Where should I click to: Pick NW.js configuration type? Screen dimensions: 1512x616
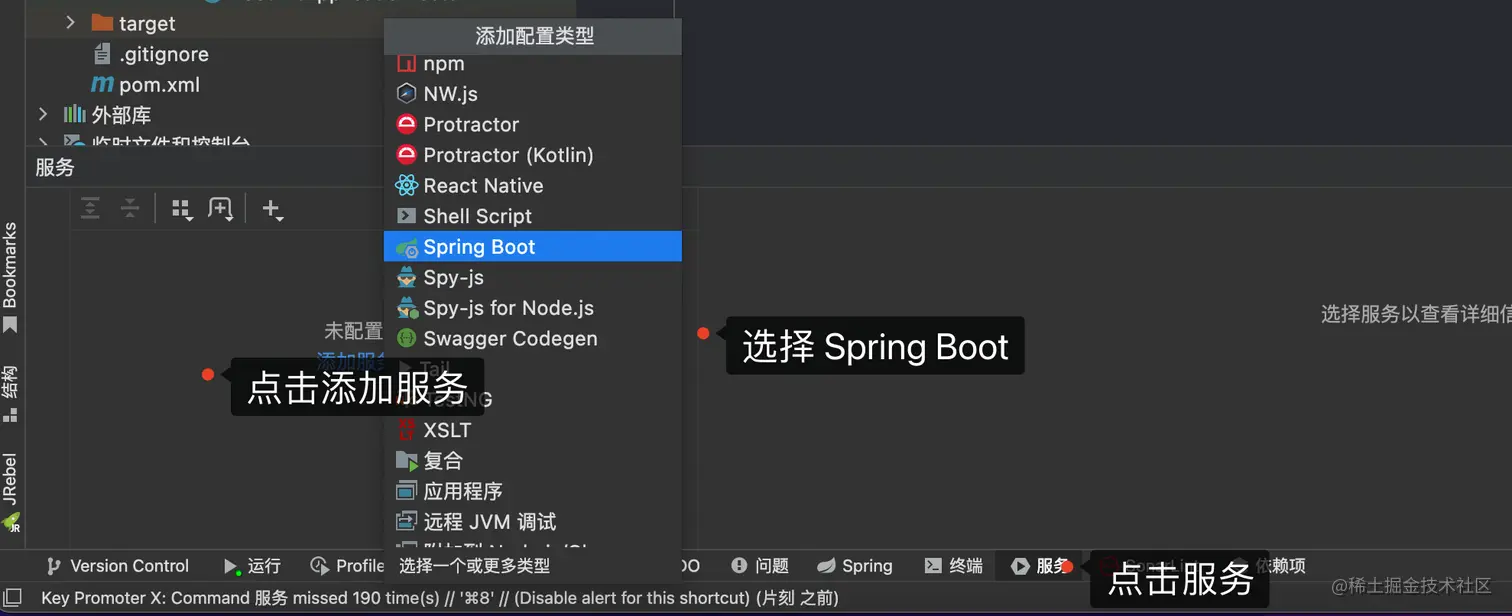532,94
